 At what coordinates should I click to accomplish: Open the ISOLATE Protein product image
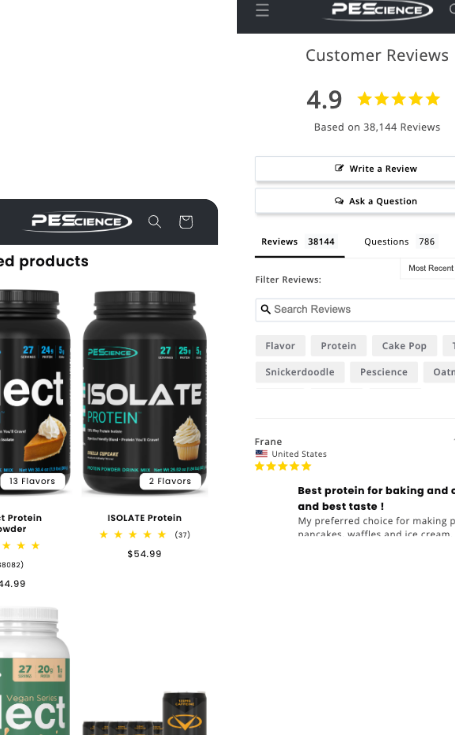coord(144,393)
